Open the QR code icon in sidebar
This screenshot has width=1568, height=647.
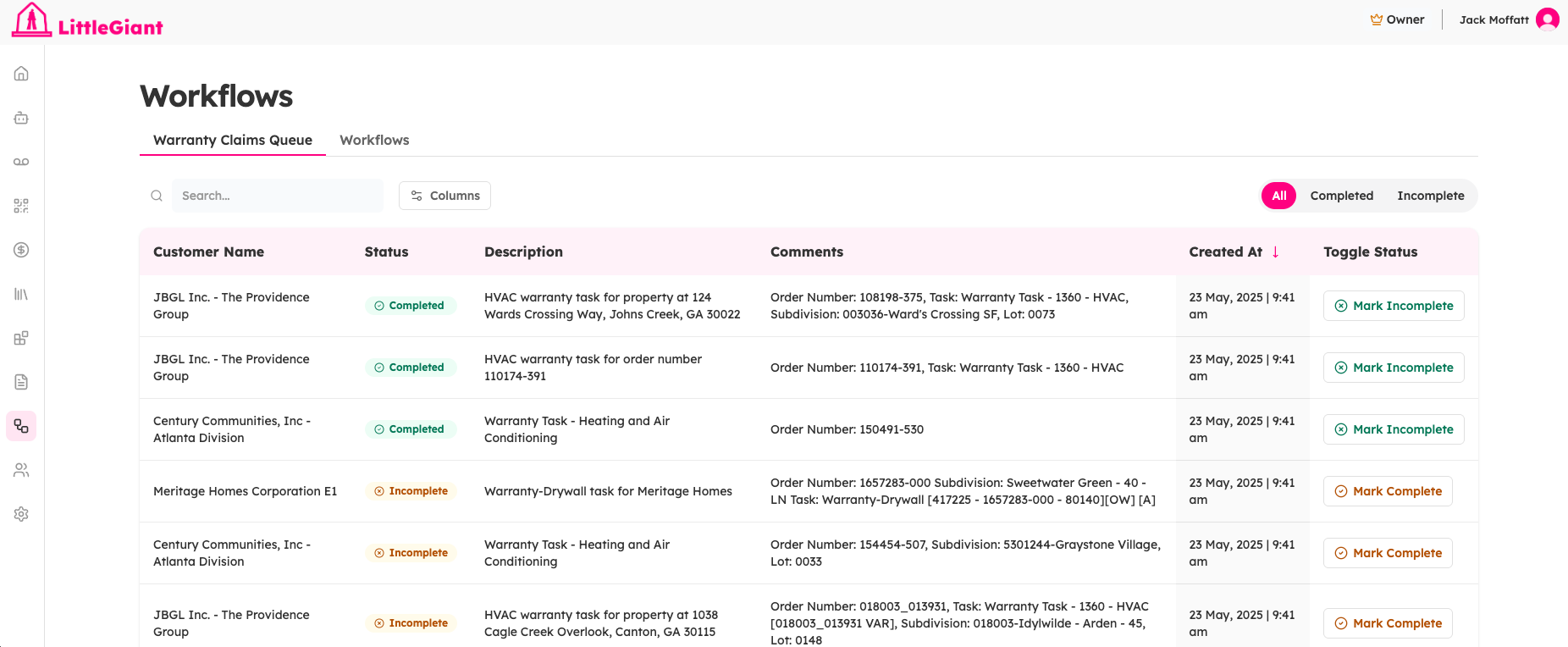tap(21, 206)
